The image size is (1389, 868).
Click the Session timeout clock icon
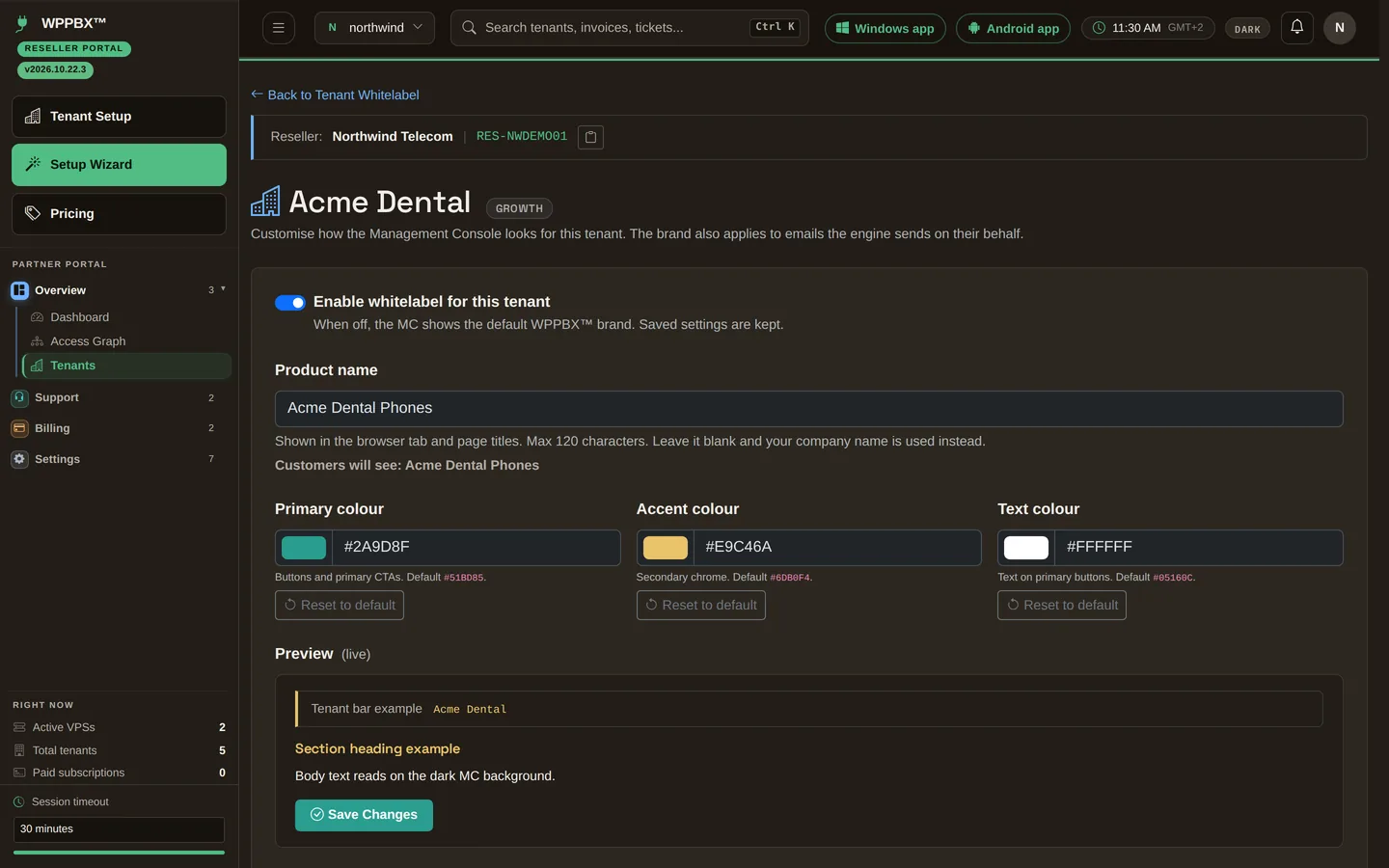(x=18, y=801)
